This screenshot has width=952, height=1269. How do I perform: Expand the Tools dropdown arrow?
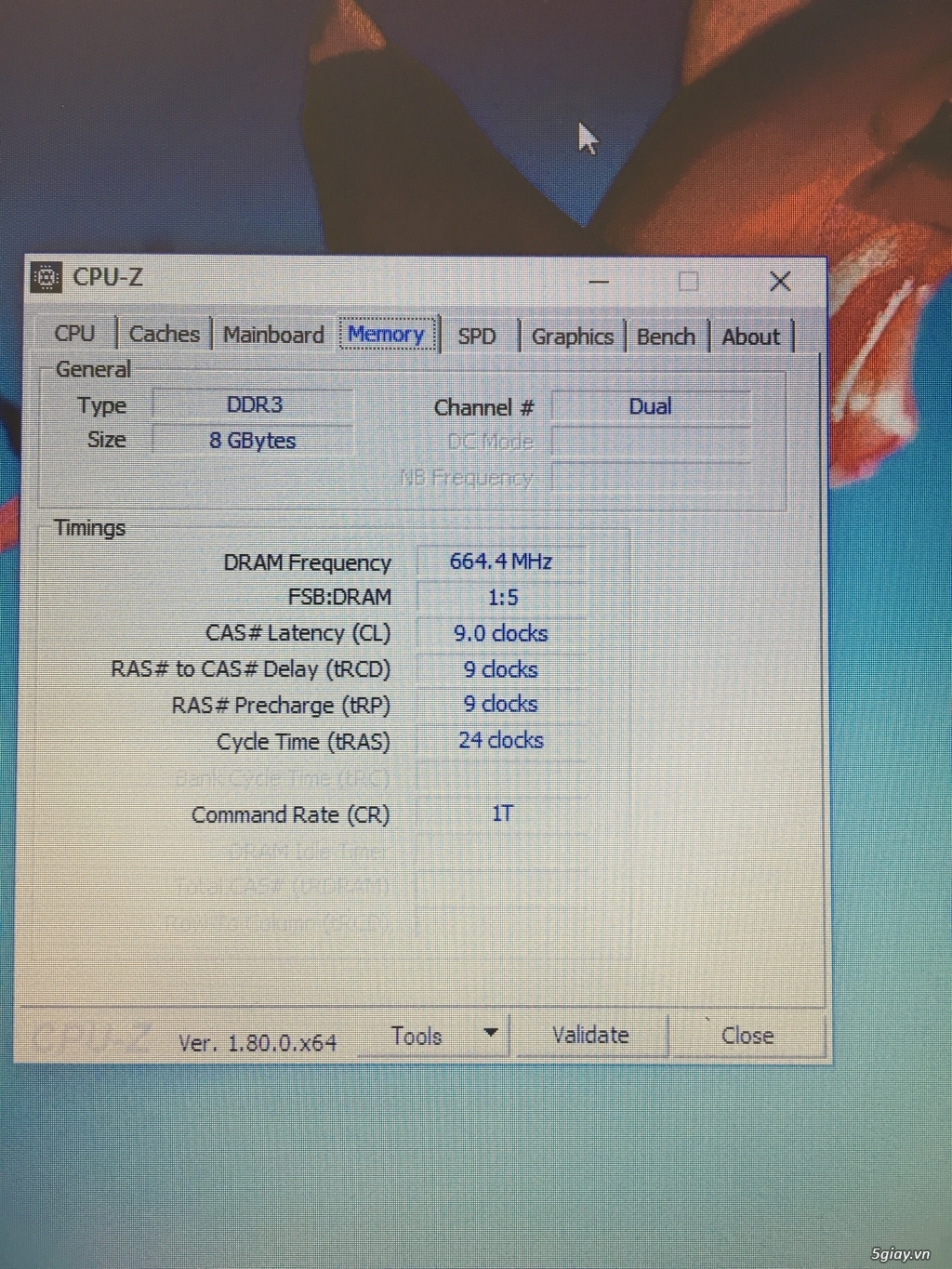click(491, 1034)
